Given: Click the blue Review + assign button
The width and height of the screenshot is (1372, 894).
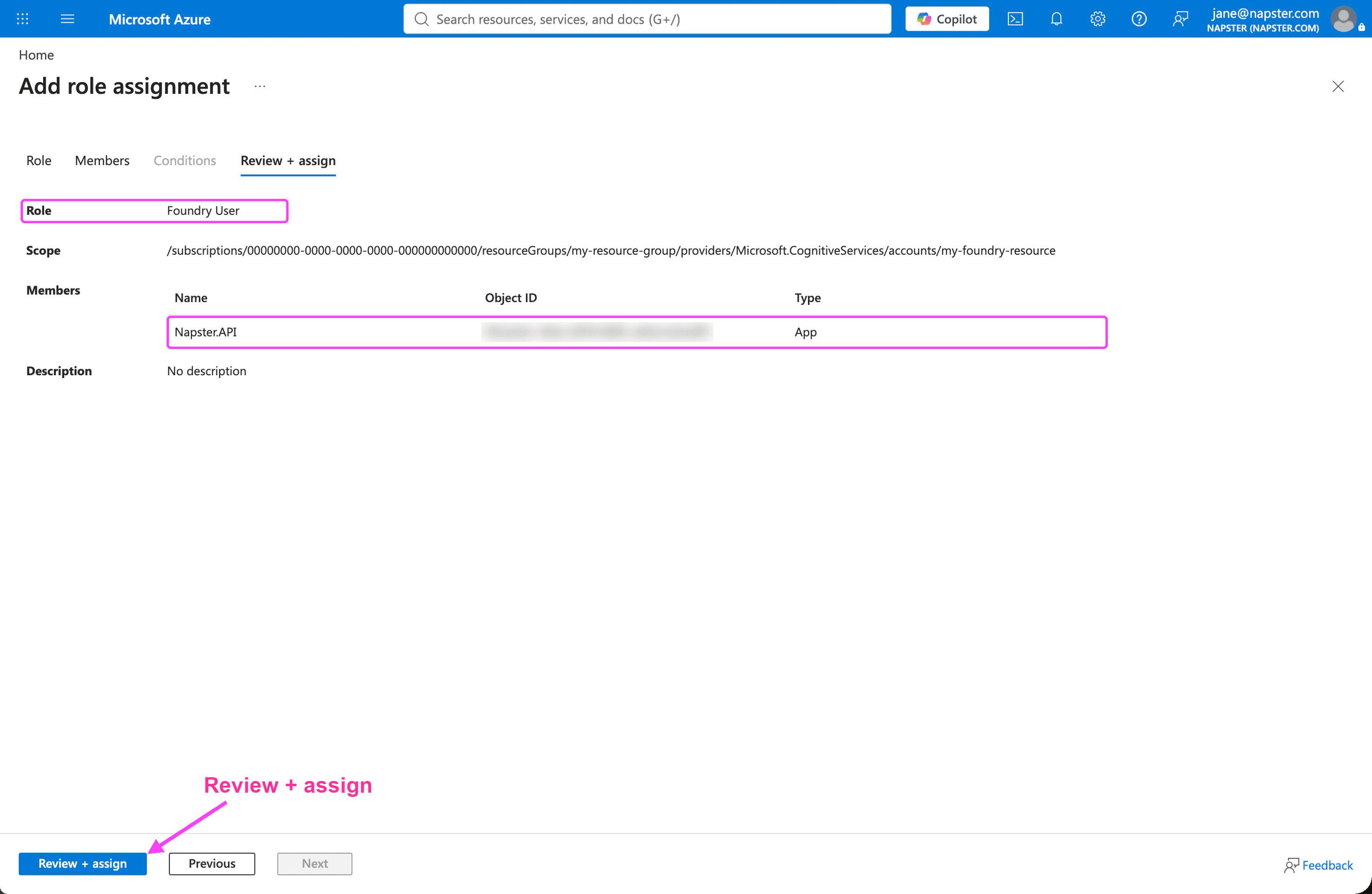Looking at the screenshot, I should pos(82,863).
